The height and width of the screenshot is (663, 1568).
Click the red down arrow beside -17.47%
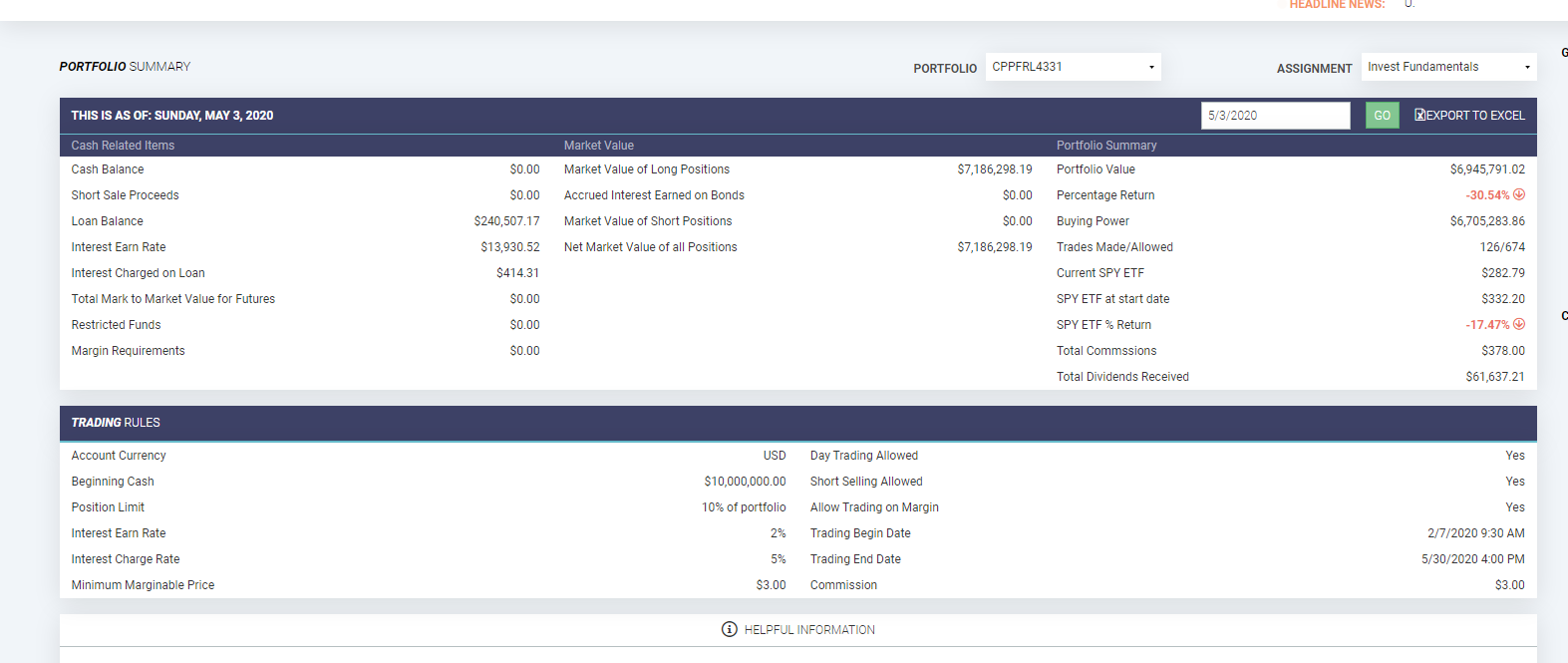pos(1519,324)
